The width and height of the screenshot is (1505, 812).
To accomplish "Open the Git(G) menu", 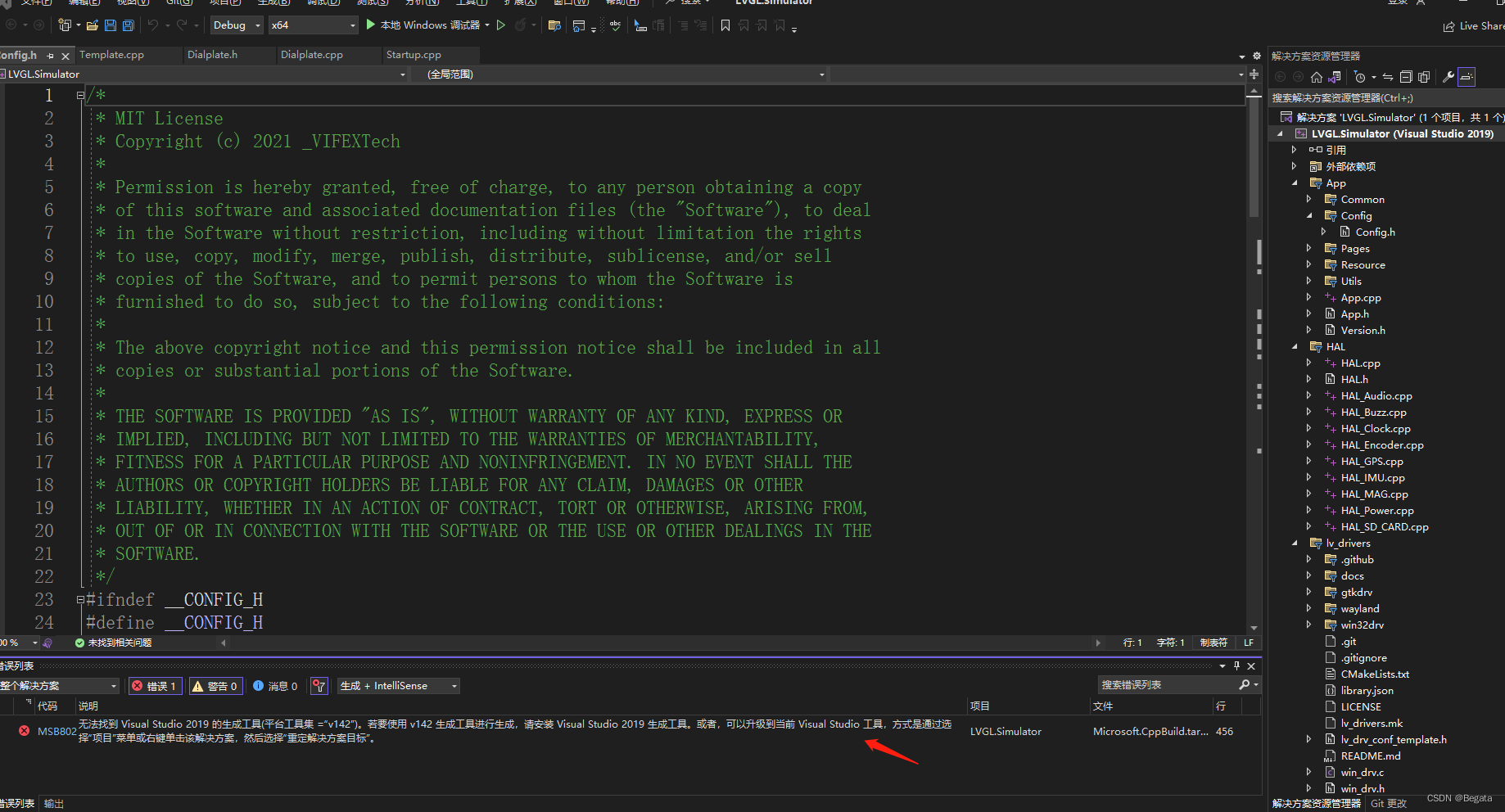I will tap(179, 3).
